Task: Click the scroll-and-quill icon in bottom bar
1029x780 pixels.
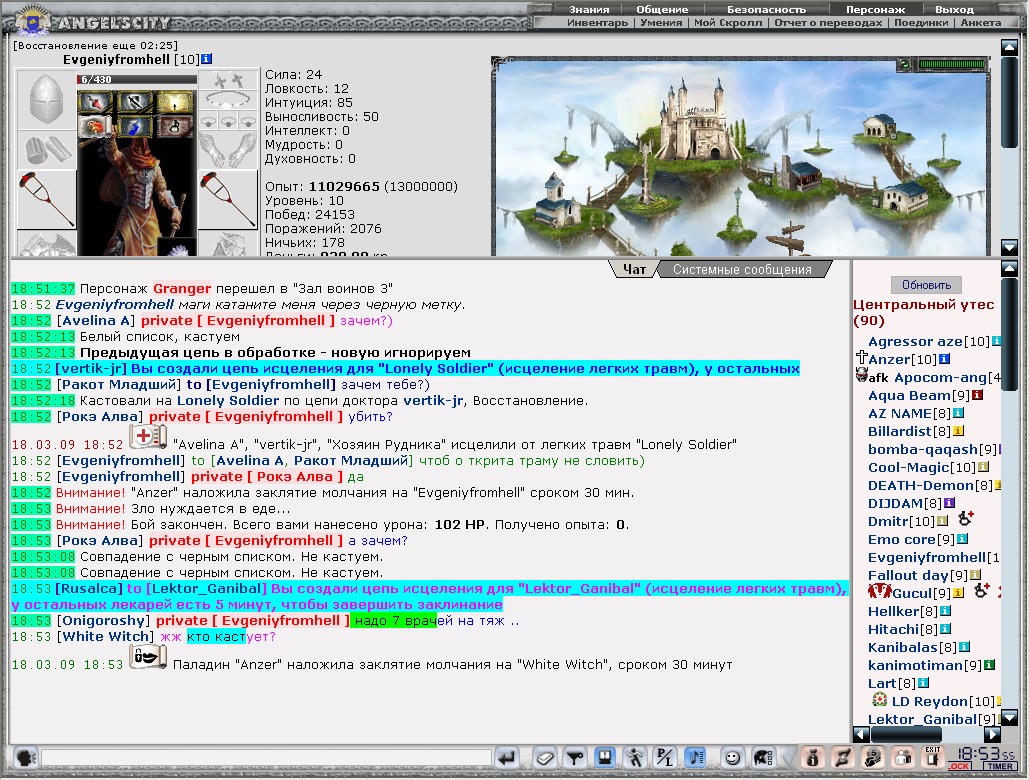Action: 843,758
